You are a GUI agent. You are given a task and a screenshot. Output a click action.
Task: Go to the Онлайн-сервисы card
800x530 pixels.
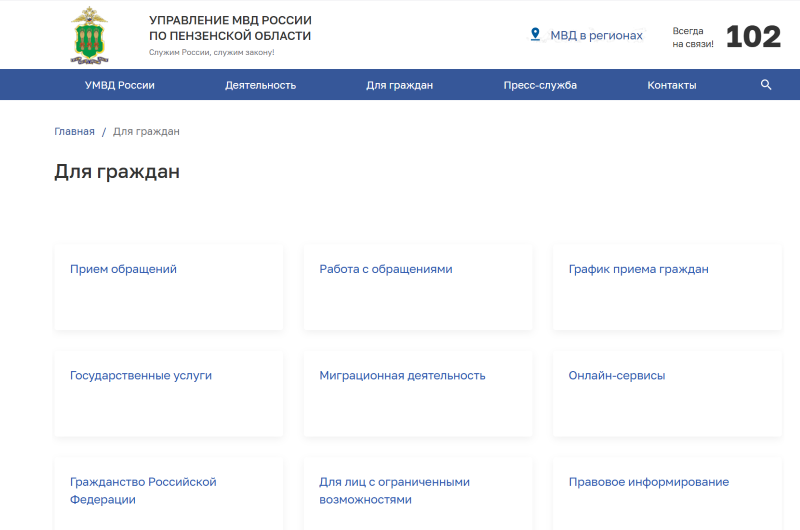click(x=617, y=376)
